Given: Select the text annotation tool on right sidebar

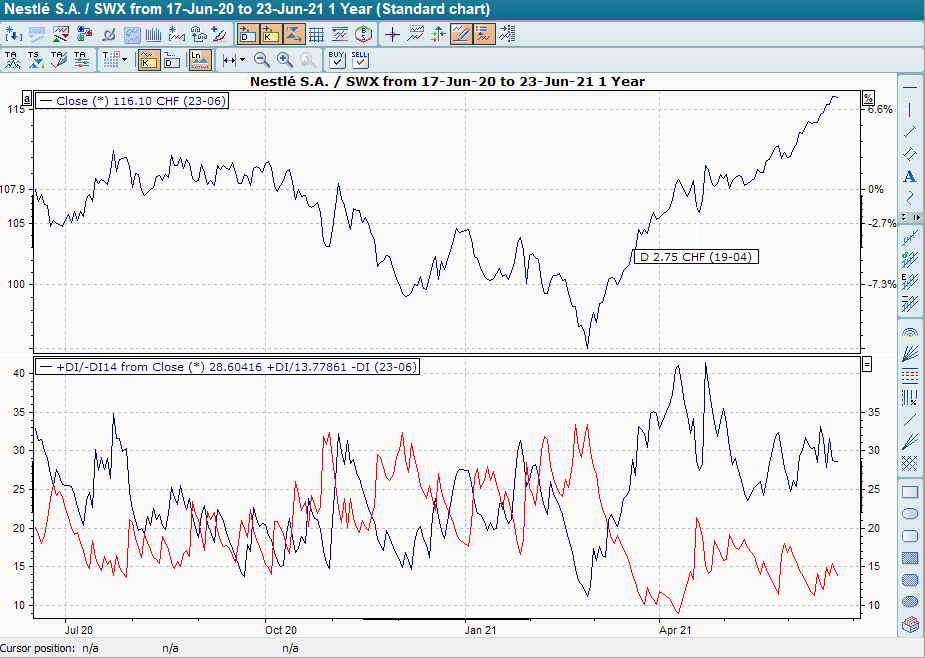Looking at the screenshot, I should 910,177.
